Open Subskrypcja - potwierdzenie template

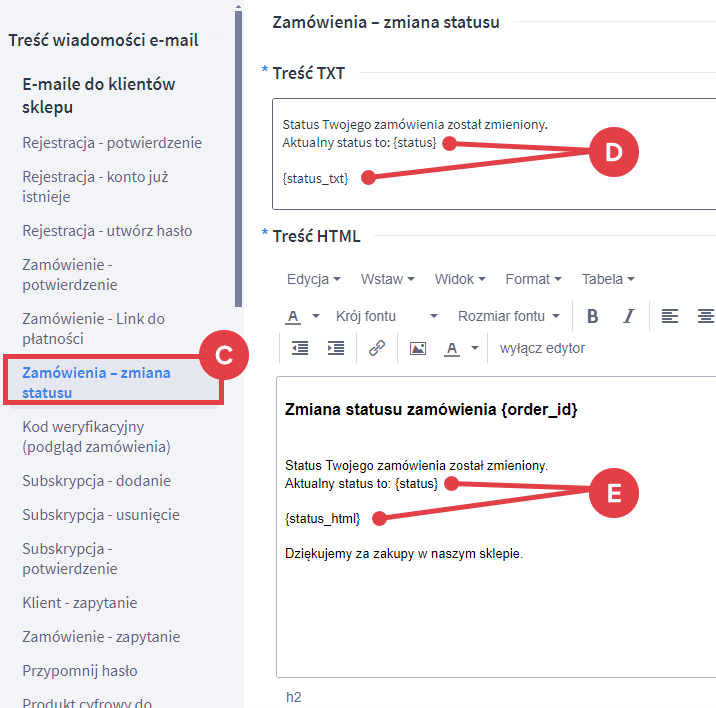pos(70,559)
